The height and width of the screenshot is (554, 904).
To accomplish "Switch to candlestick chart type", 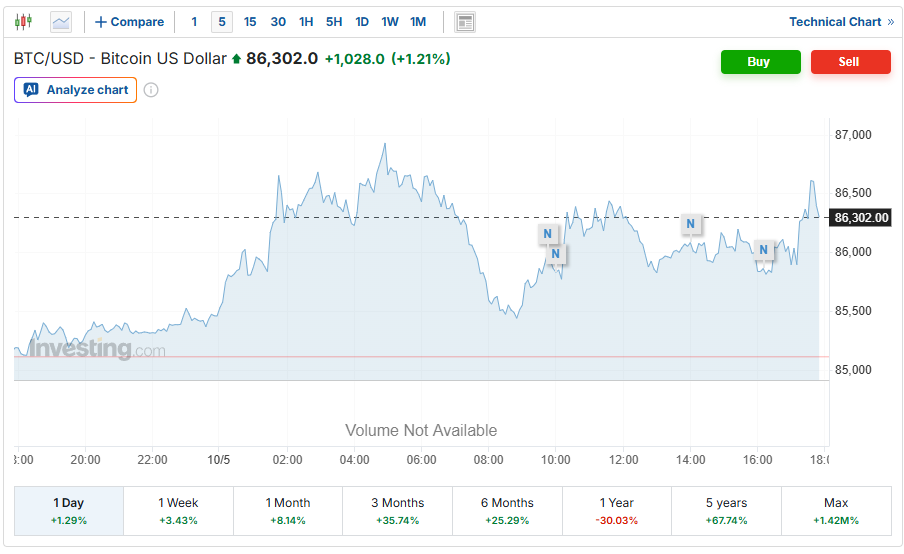I will coord(23,22).
